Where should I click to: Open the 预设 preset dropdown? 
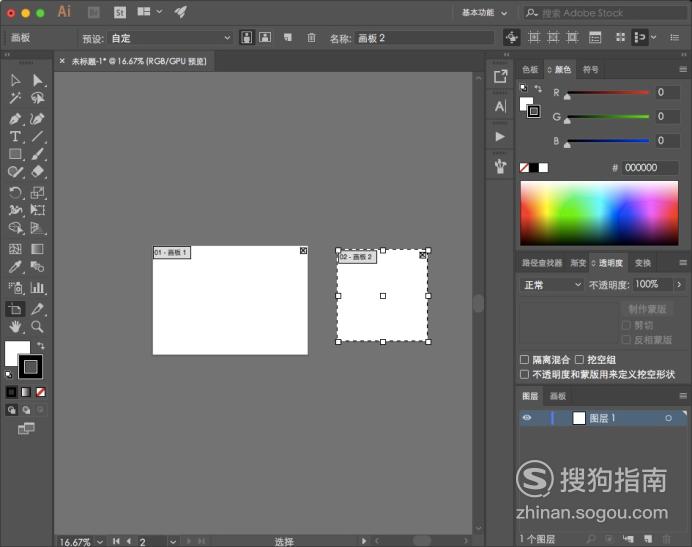coord(170,38)
